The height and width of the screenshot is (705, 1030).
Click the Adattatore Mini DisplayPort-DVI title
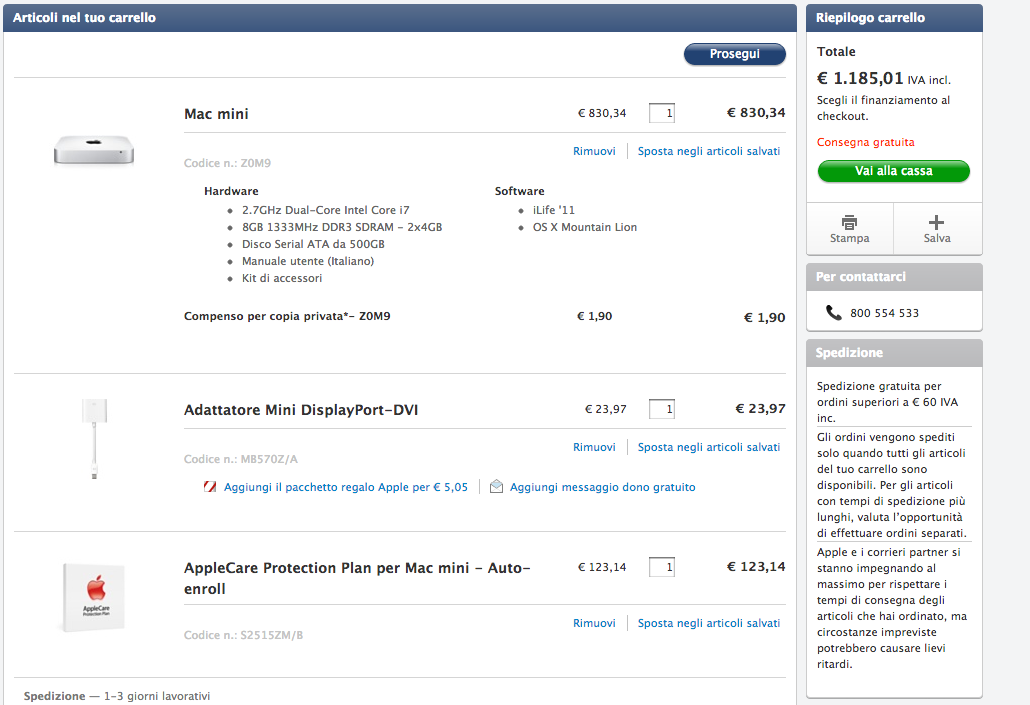tap(301, 410)
